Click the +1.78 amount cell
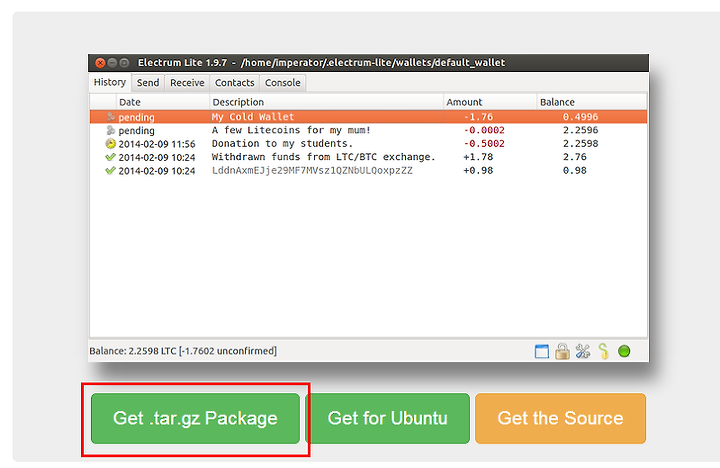The height and width of the screenshot is (468, 720). (x=478, y=157)
